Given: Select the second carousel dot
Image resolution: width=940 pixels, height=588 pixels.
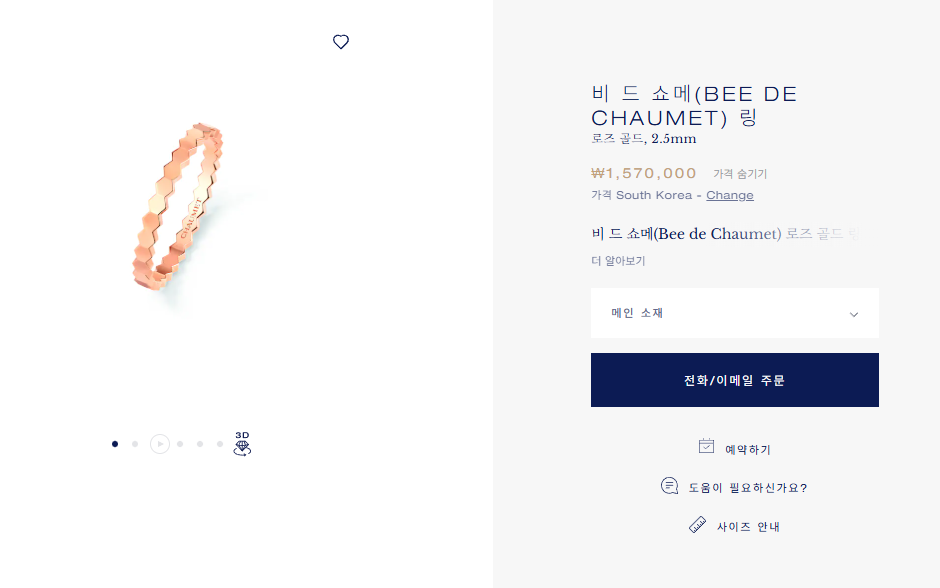Looking at the screenshot, I should (x=135, y=444).
